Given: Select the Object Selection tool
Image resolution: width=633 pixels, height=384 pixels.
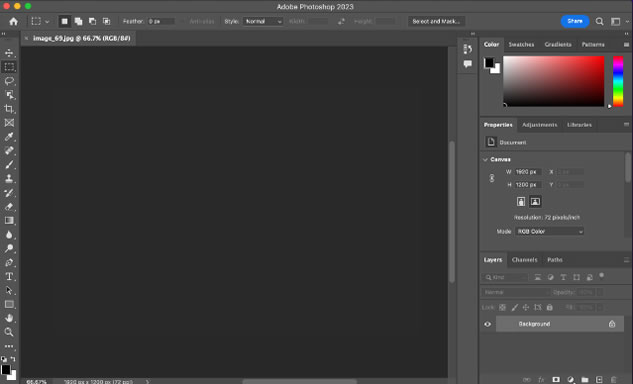Looking at the screenshot, I should coord(9,95).
